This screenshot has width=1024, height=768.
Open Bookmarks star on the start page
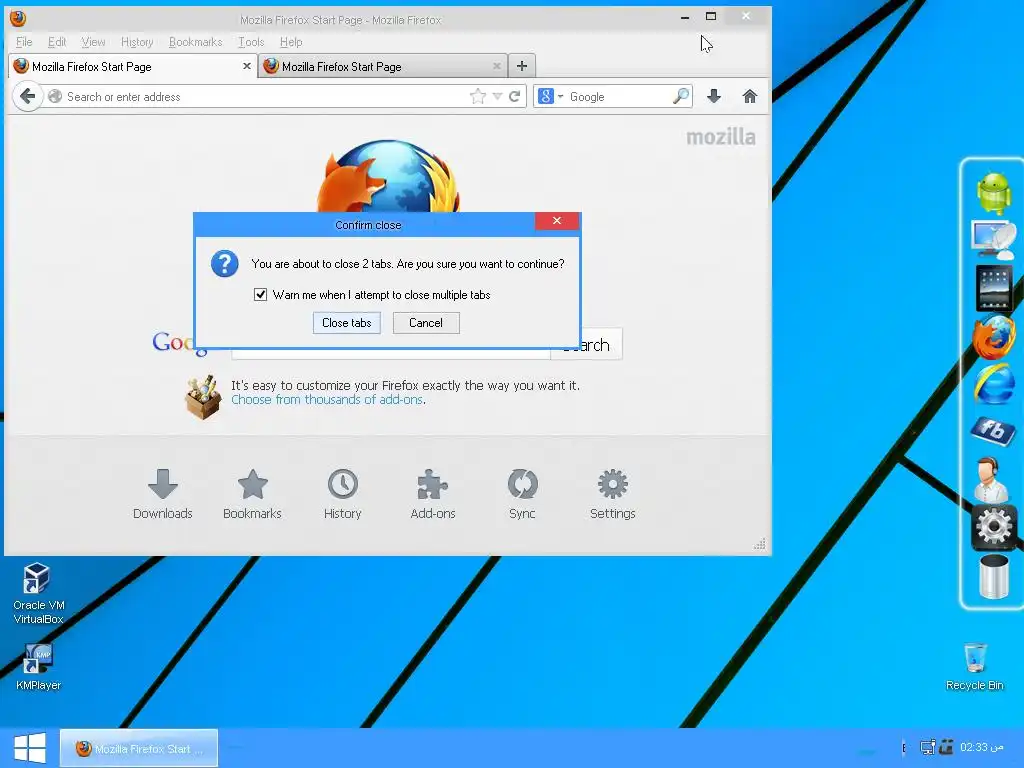coord(252,494)
